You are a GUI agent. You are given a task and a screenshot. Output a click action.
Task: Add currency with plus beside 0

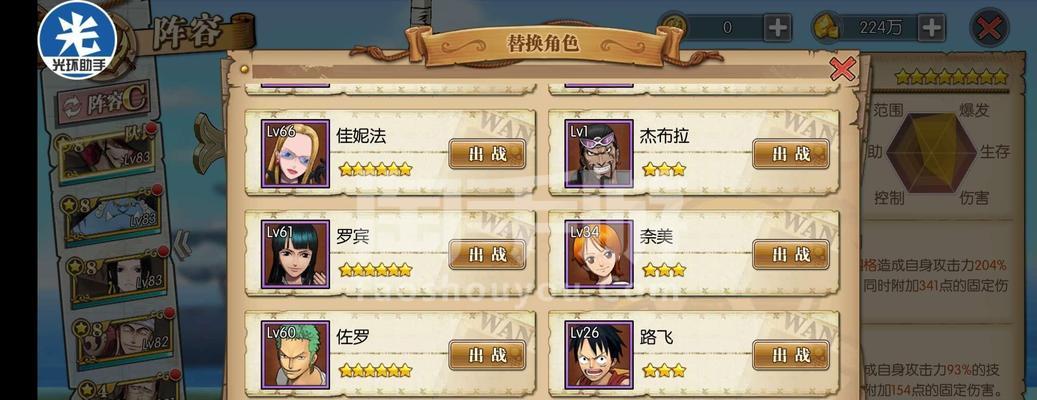pos(778,28)
